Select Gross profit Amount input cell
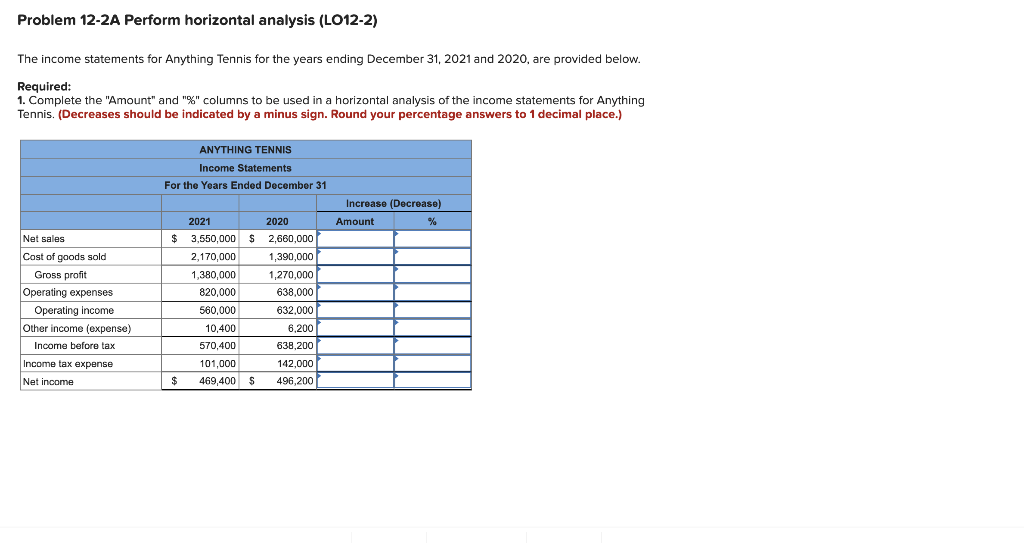 [x=355, y=274]
